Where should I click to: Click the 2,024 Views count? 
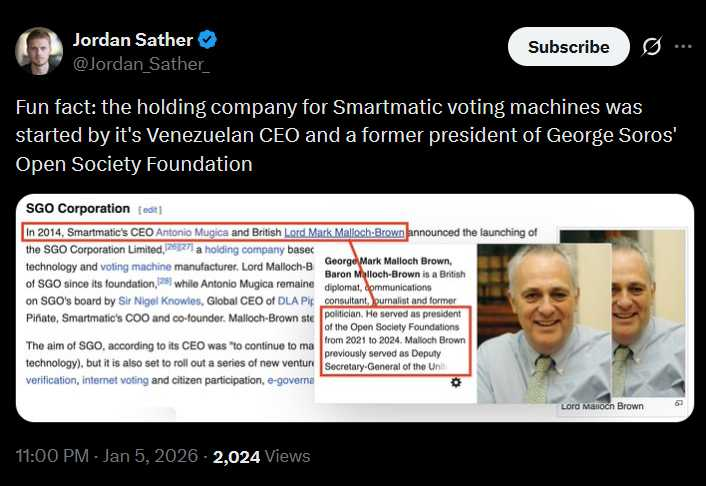point(262,457)
